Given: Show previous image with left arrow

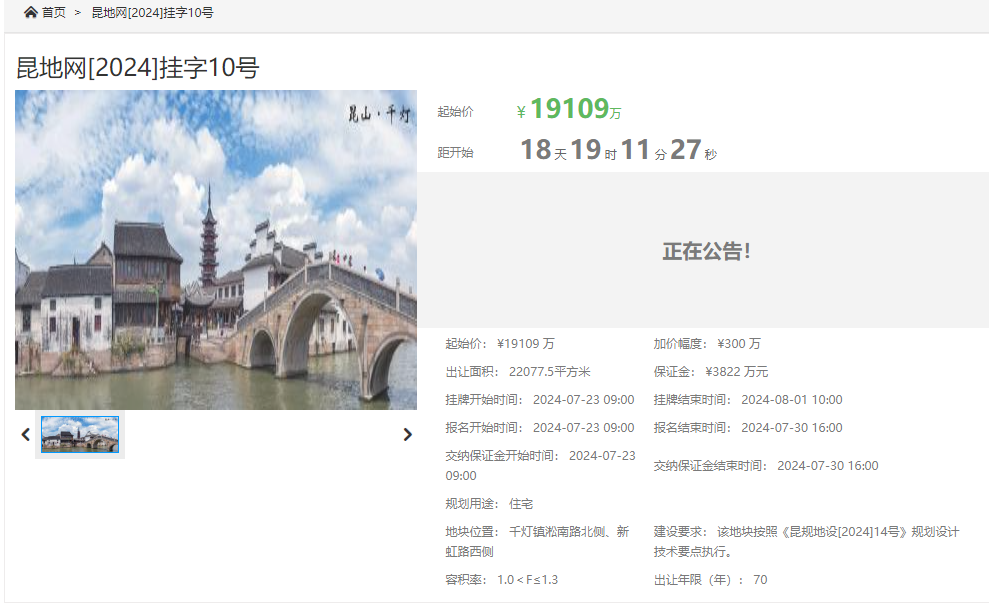Looking at the screenshot, I should pos(26,435).
